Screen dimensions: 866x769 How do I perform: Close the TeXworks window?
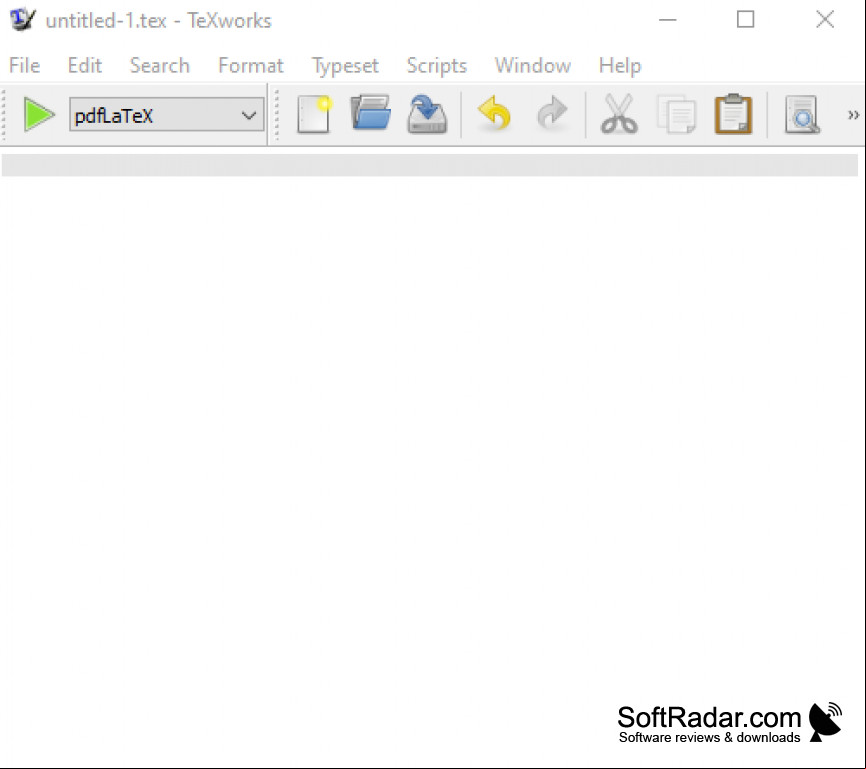click(x=825, y=20)
